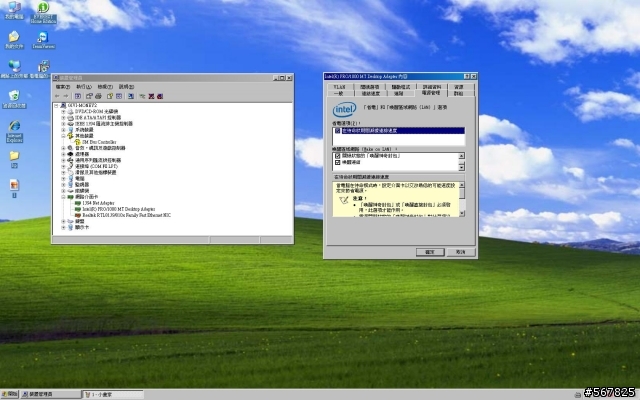Click the Wake on LAN list scroll-up arrow
This screenshot has height=400, width=640.
click(462, 156)
